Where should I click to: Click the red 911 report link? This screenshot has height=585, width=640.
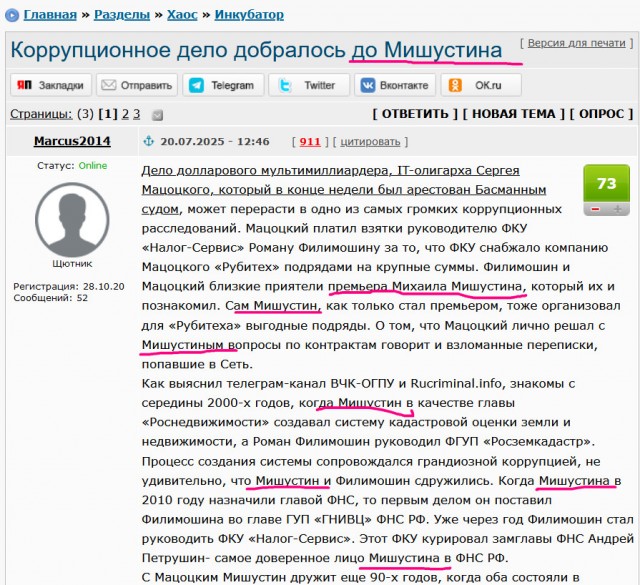point(310,141)
